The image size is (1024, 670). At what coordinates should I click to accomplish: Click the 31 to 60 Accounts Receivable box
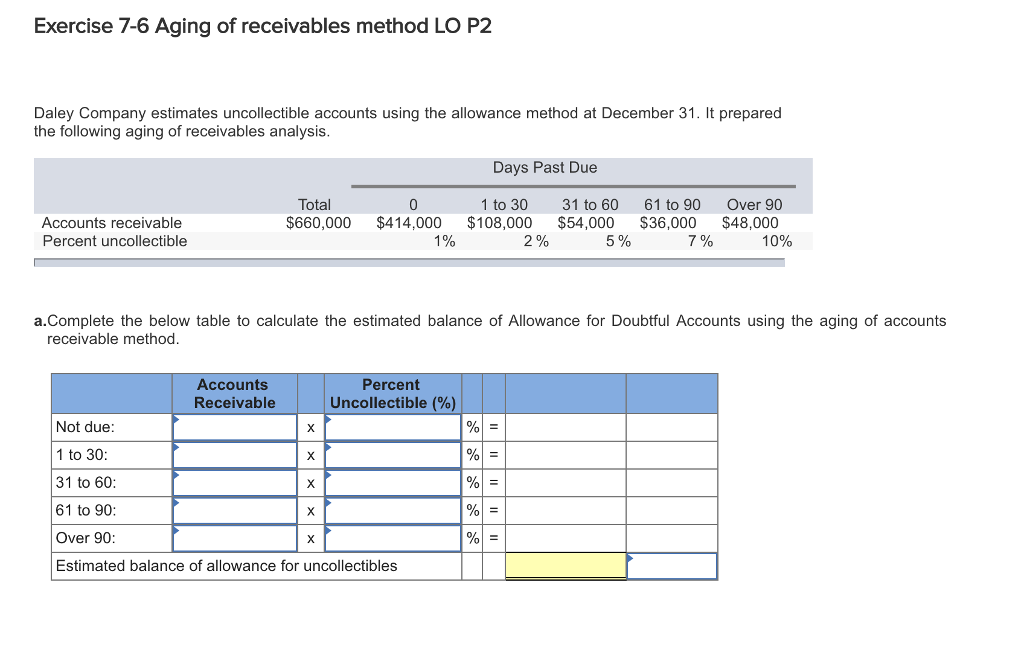pyautogui.click(x=233, y=482)
